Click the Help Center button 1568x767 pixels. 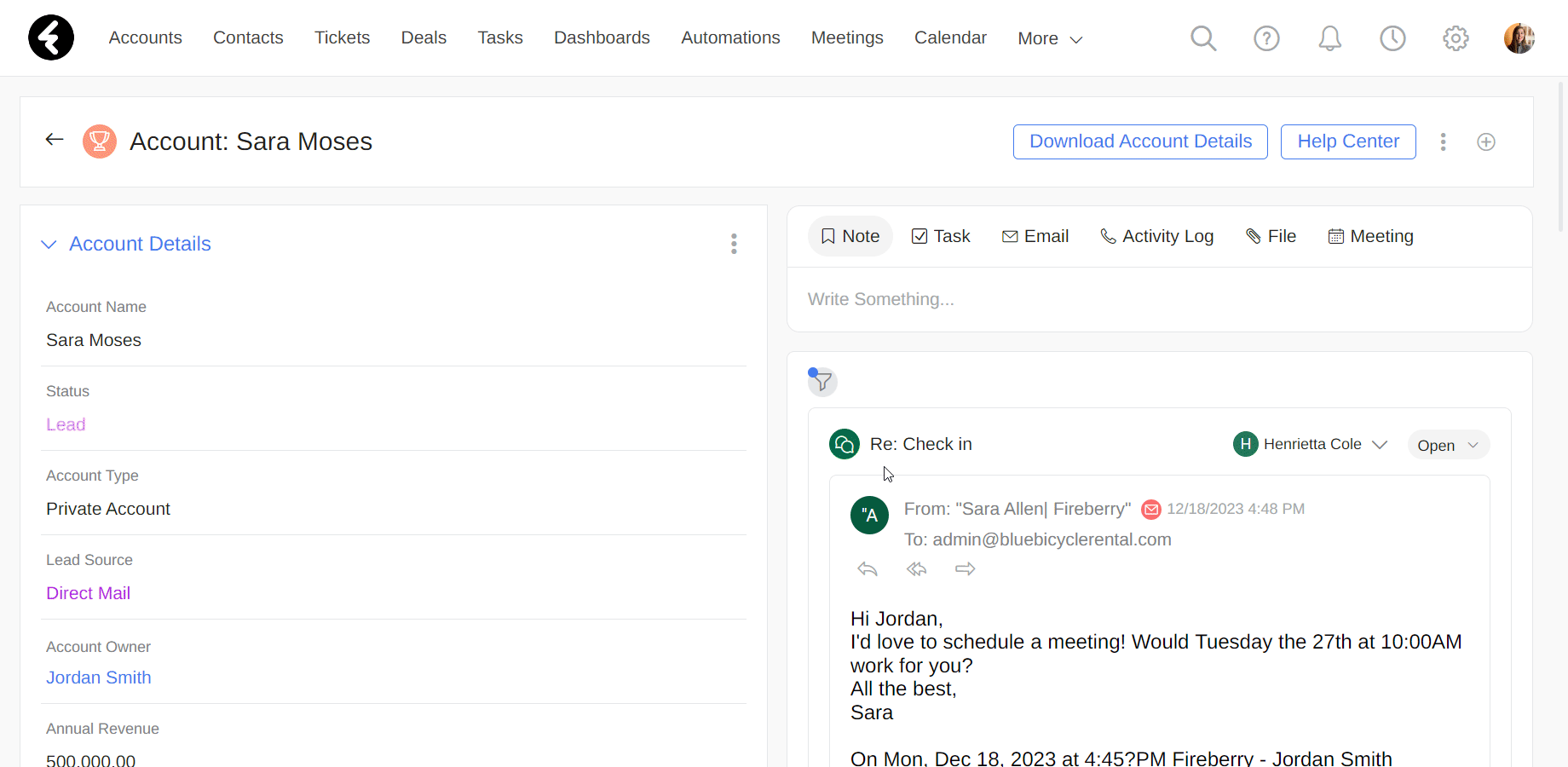[1348, 141]
